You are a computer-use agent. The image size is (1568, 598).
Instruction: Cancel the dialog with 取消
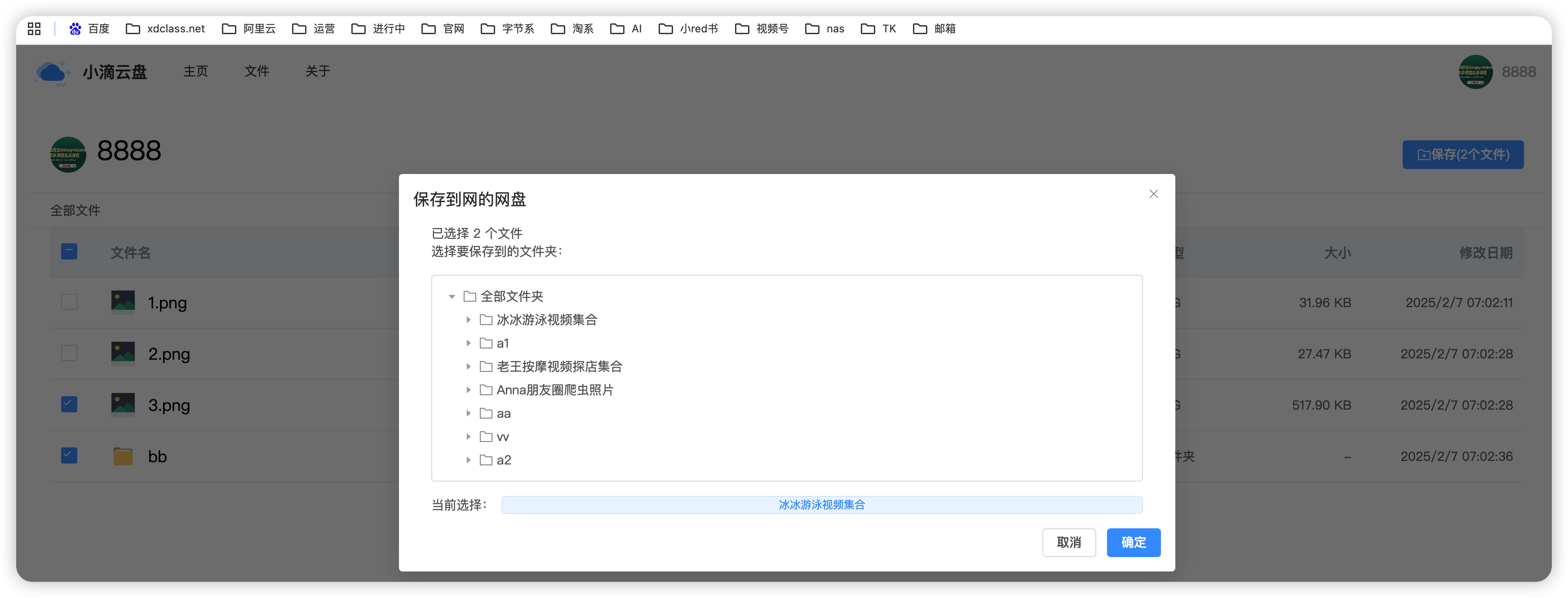click(1069, 543)
